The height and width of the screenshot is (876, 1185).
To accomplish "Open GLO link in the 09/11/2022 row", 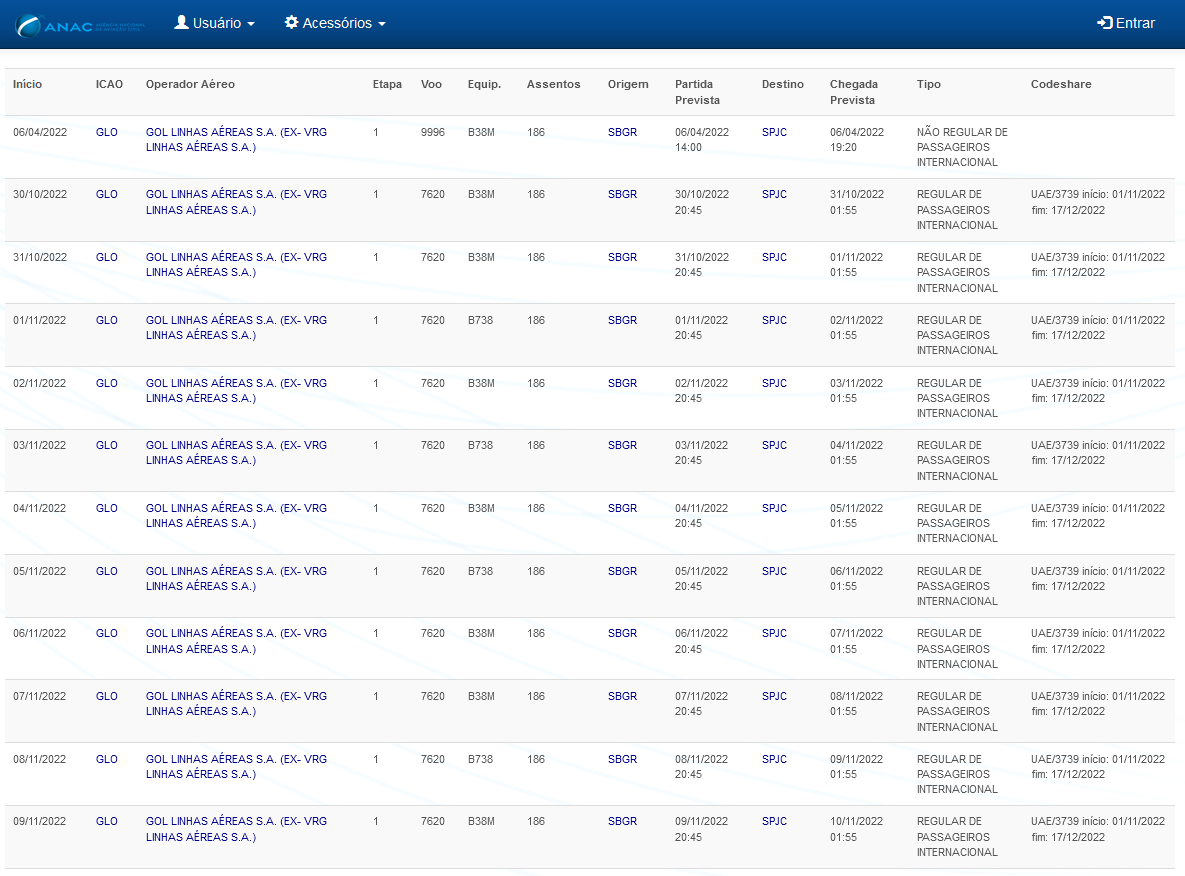I will click(x=107, y=822).
